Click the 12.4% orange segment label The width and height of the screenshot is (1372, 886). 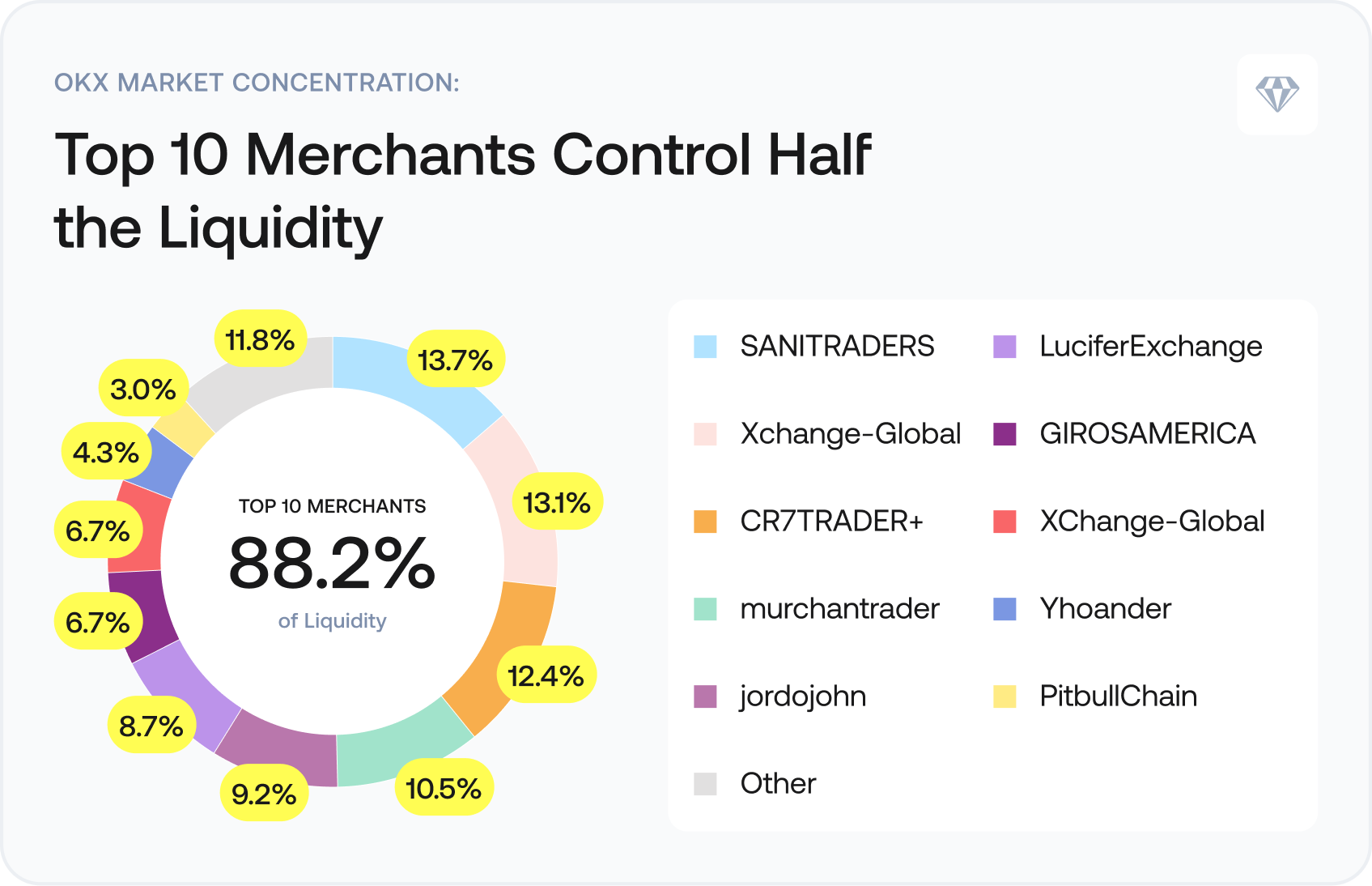point(546,675)
